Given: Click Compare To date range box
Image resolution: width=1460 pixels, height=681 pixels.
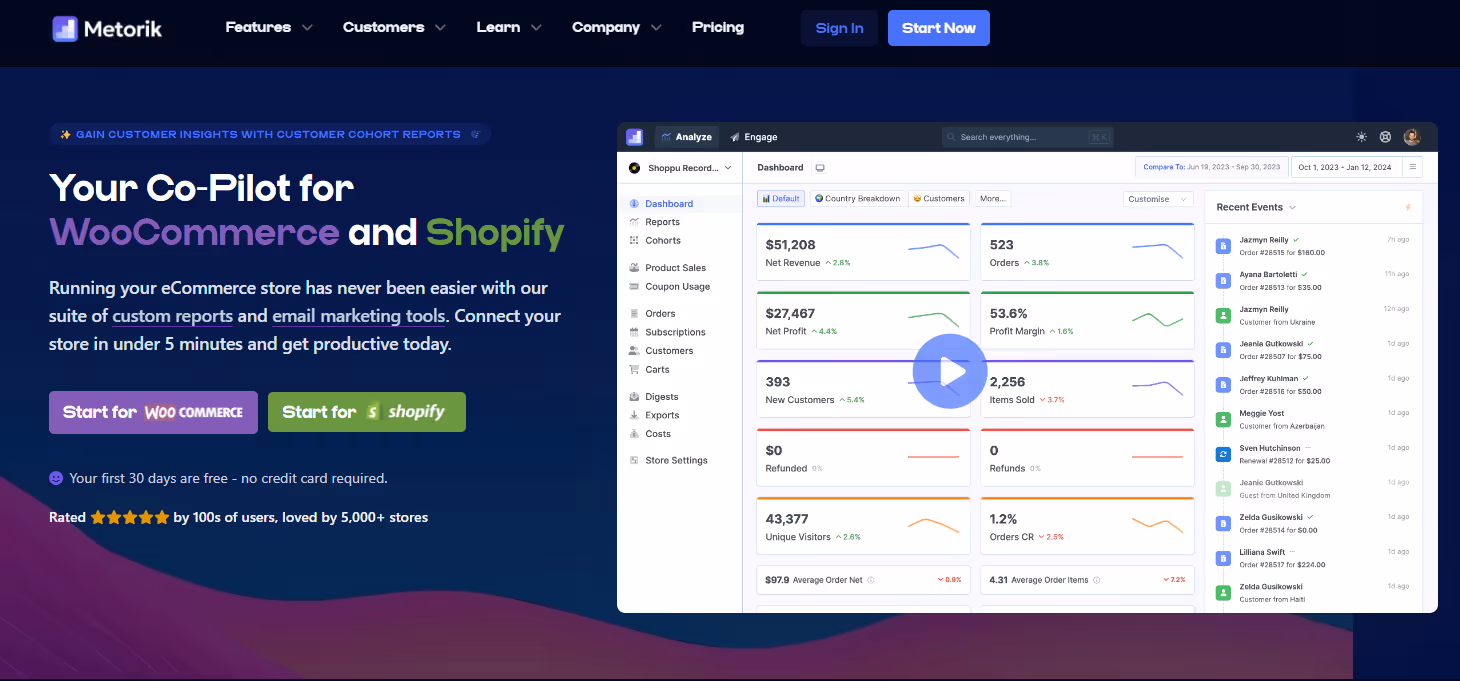Looking at the screenshot, I should pyautogui.click(x=1211, y=167).
